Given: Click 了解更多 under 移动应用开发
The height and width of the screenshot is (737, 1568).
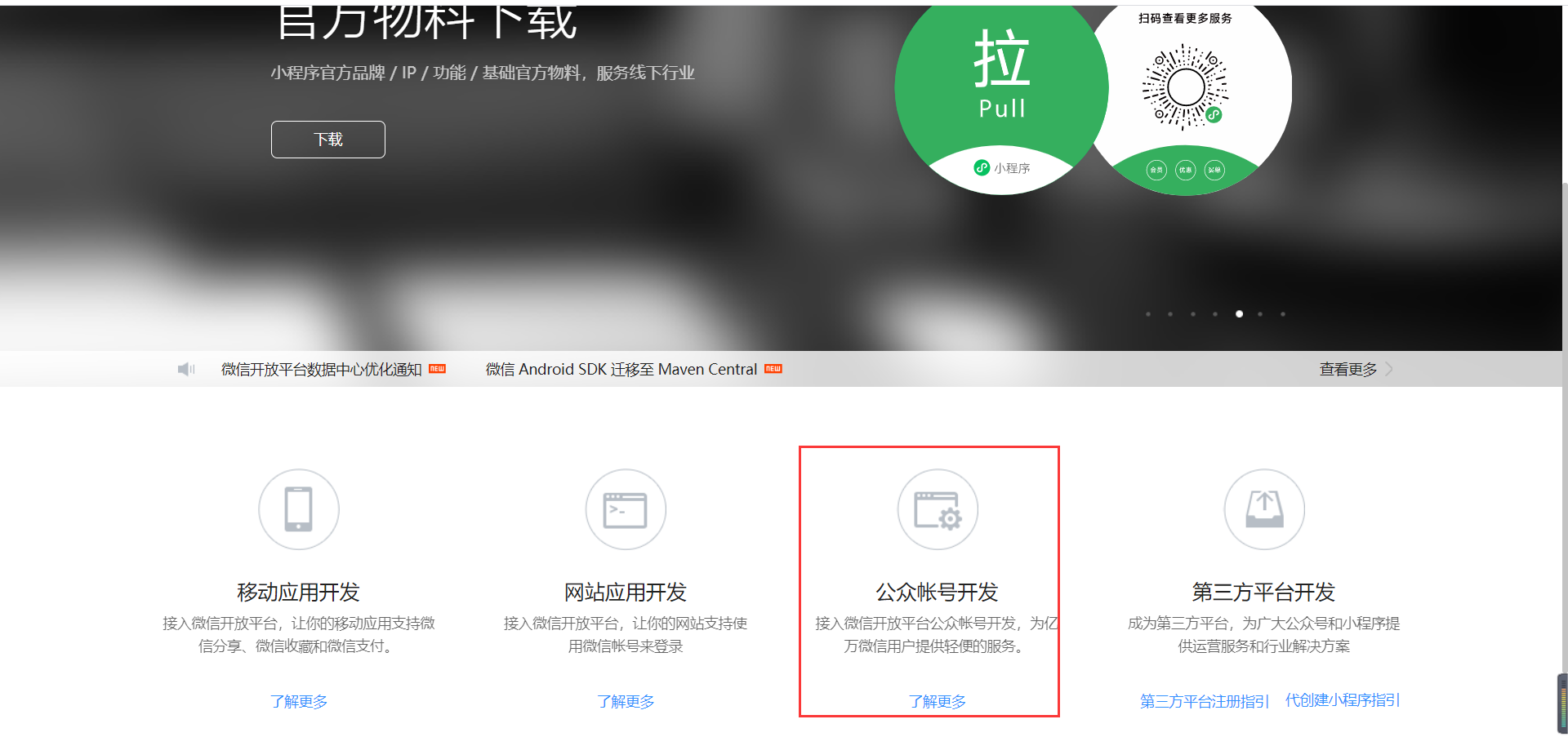Looking at the screenshot, I should pos(299,701).
